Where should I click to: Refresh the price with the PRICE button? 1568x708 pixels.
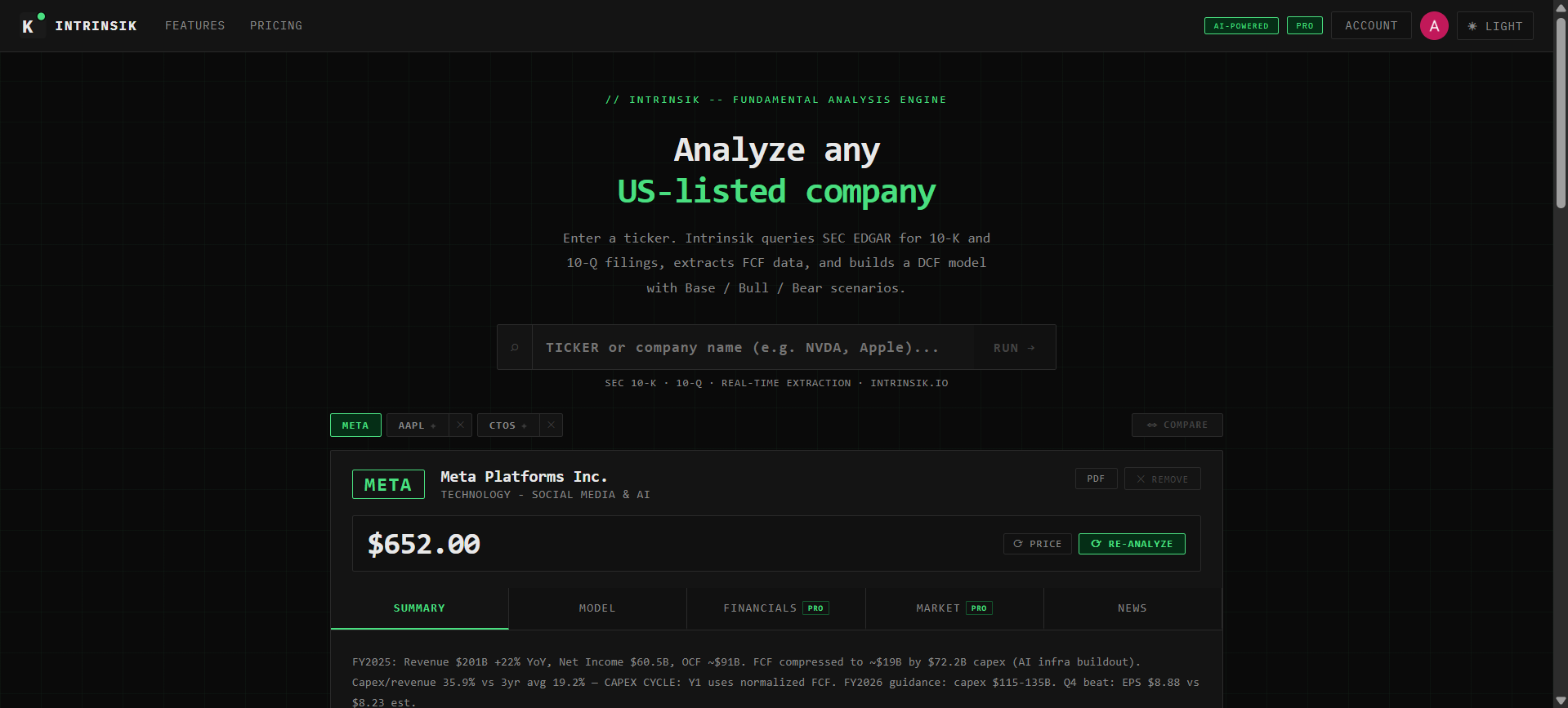pos(1037,543)
